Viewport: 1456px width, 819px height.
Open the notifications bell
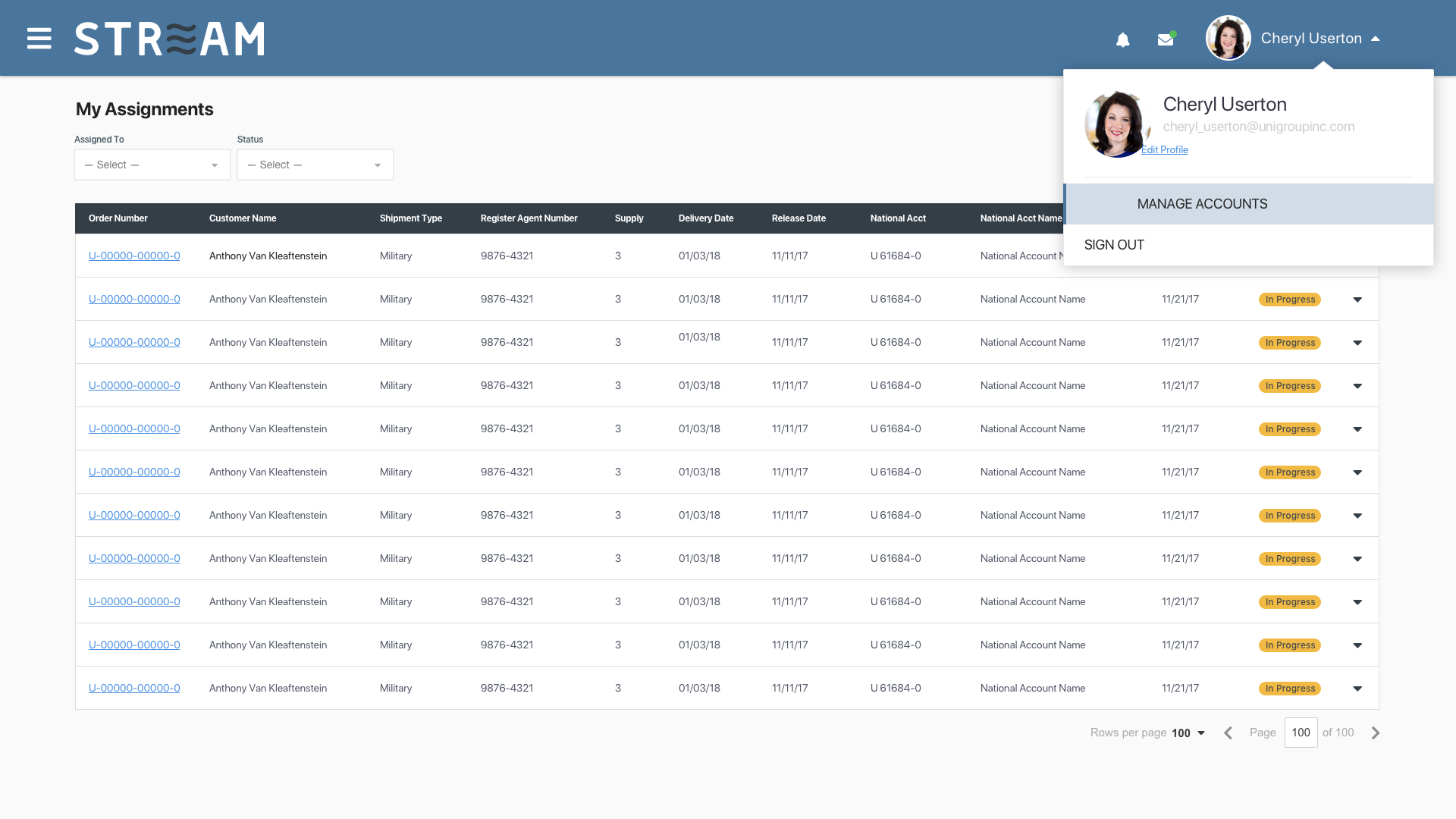click(1122, 39)
